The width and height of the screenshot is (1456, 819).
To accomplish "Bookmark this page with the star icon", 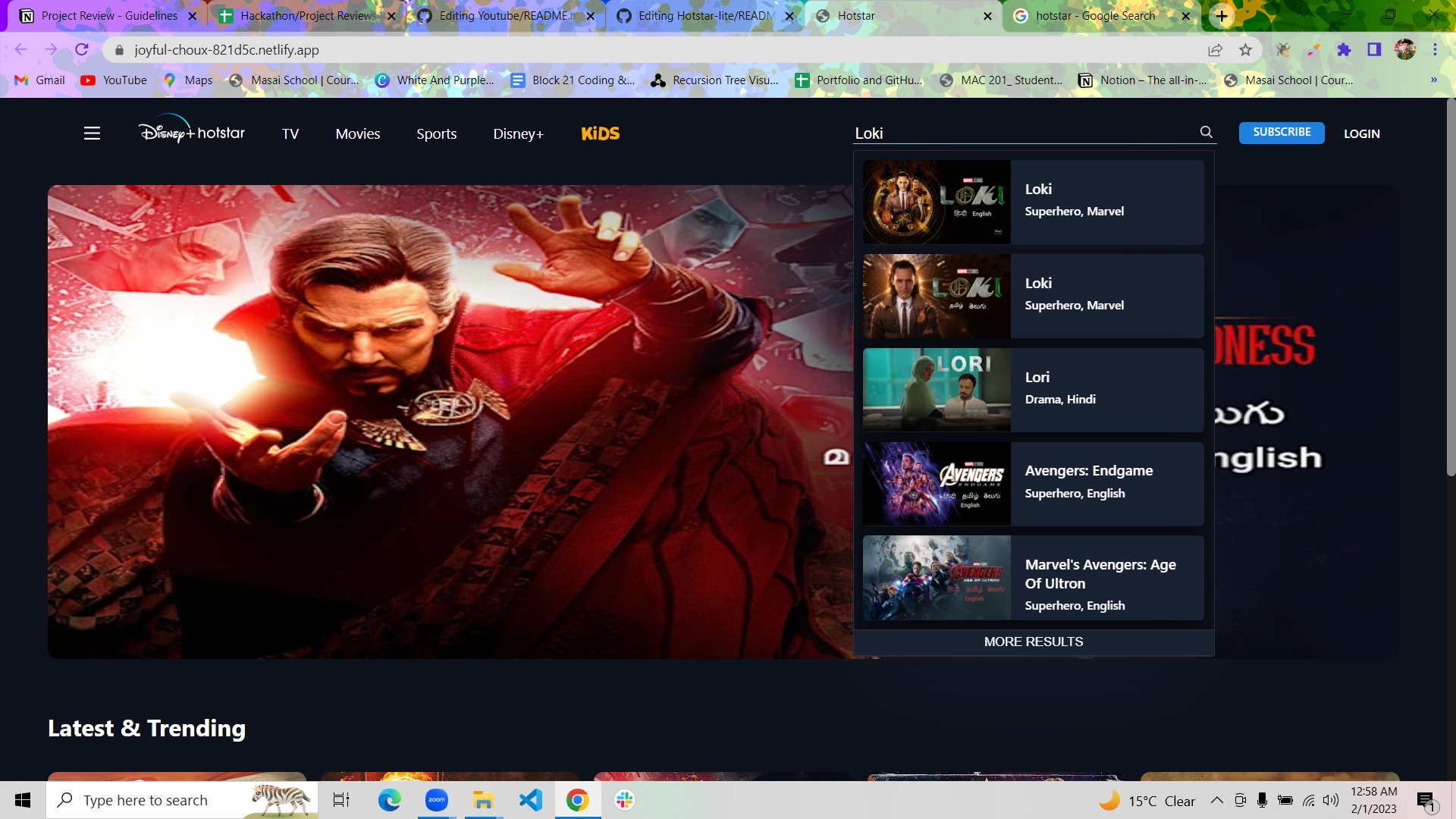I will coord(1245,50).
